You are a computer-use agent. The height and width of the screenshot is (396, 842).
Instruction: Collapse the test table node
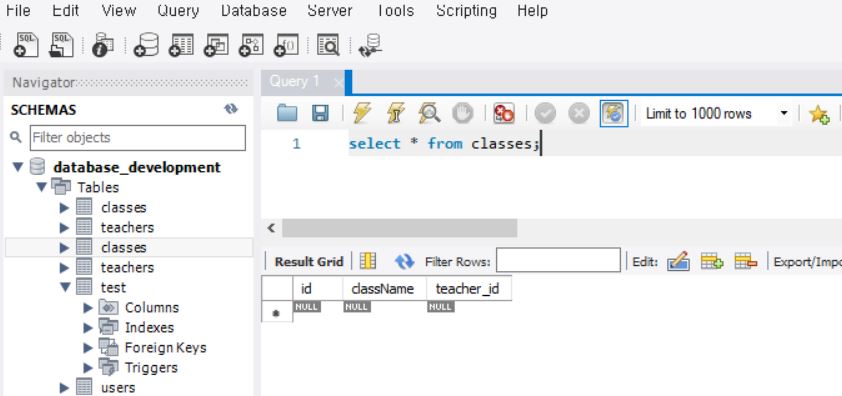pyautogui.click(x=65, y=287)
